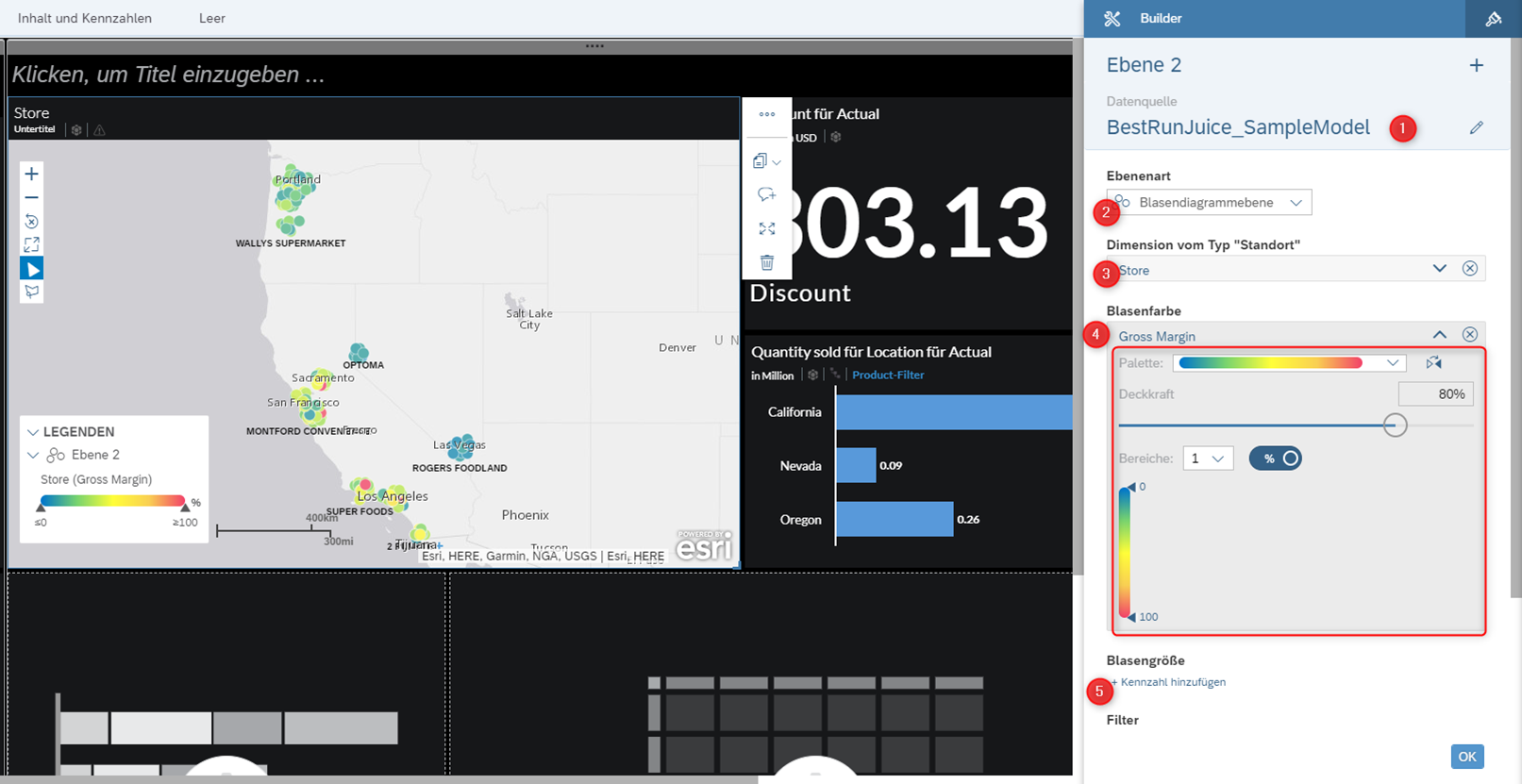Image resolution: width=1522 pixels, height=784 pixels.
Task: Click warning triangle icon in Store header
Action: [99, 130]
